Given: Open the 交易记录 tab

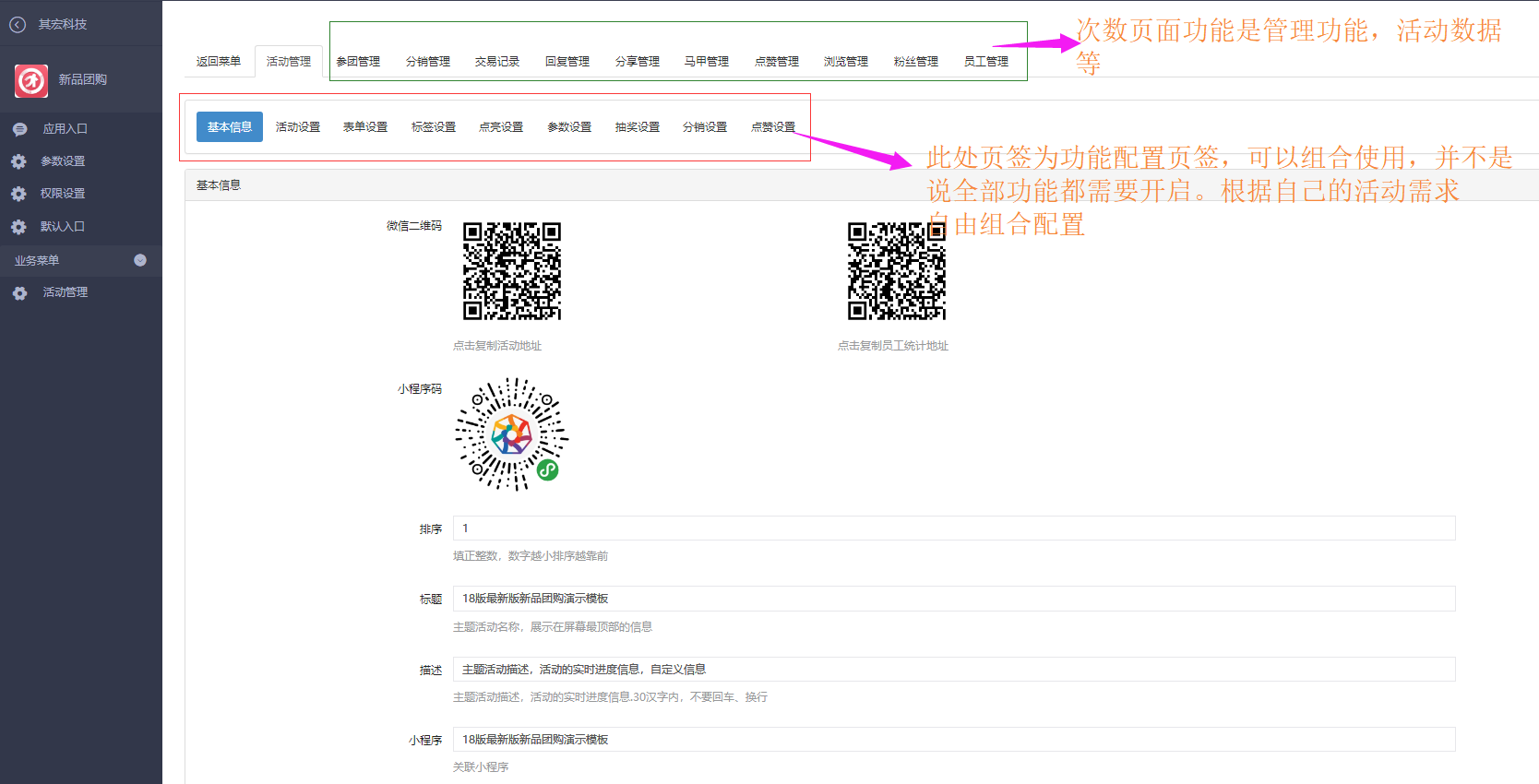Looking at the screenshot, I should tap(497, 62).
